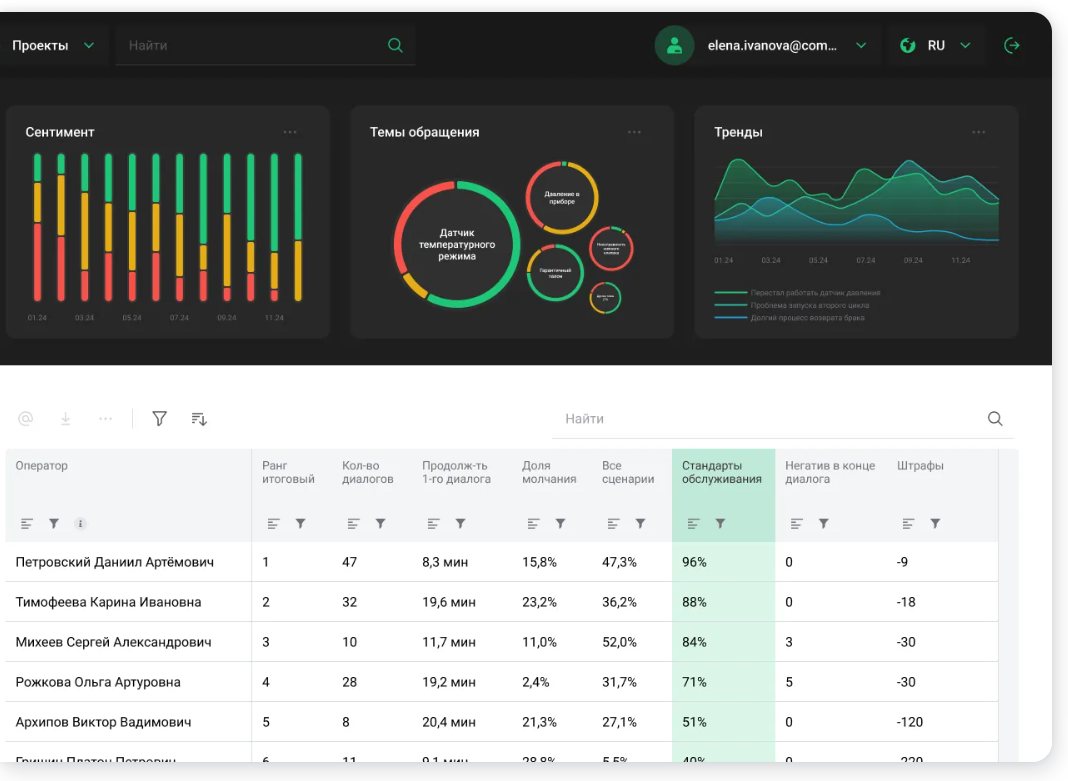The image size is (1068, 781).
Task: Click the download icon above the table
Action: (x=65, y=419)
